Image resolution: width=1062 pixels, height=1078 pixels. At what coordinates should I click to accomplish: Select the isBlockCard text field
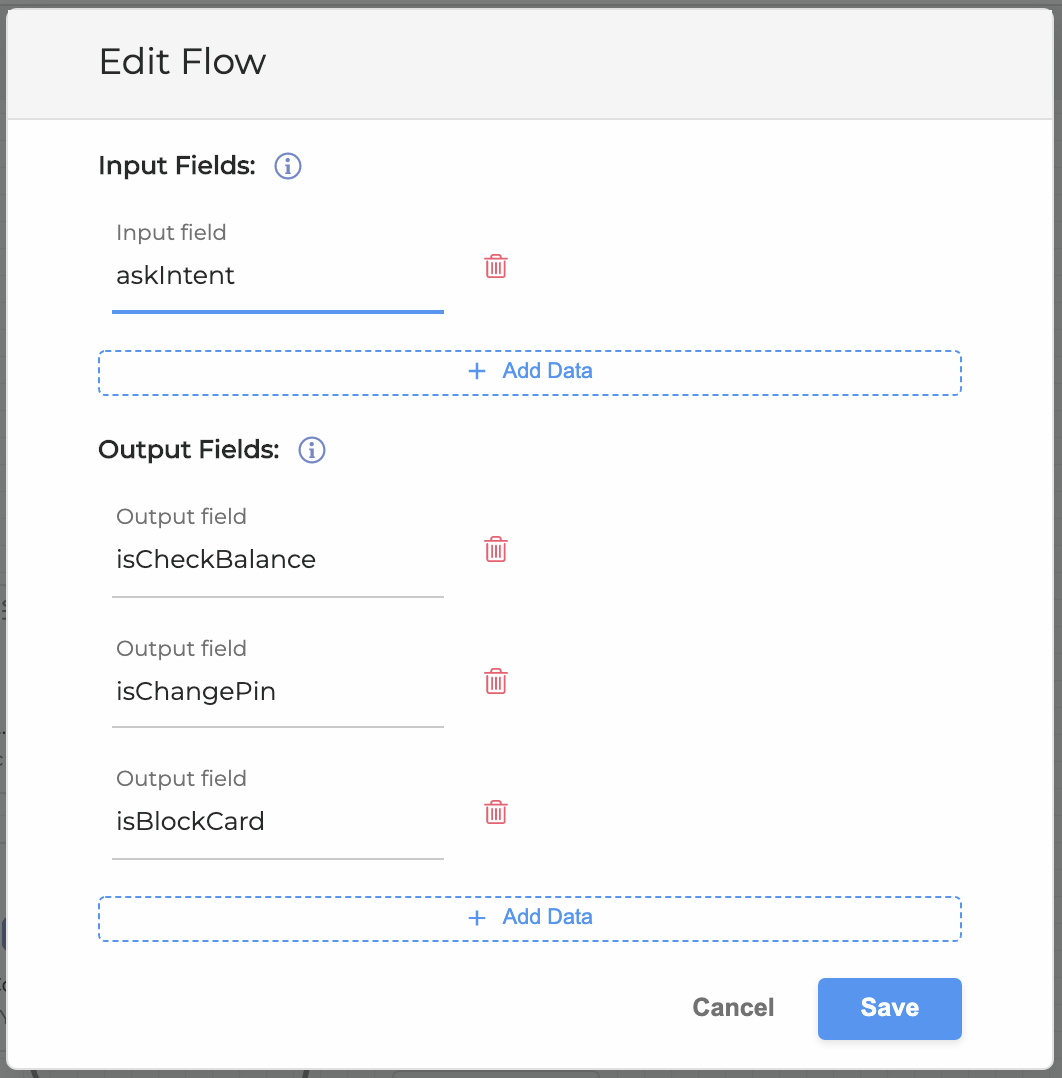click(277, 822)
